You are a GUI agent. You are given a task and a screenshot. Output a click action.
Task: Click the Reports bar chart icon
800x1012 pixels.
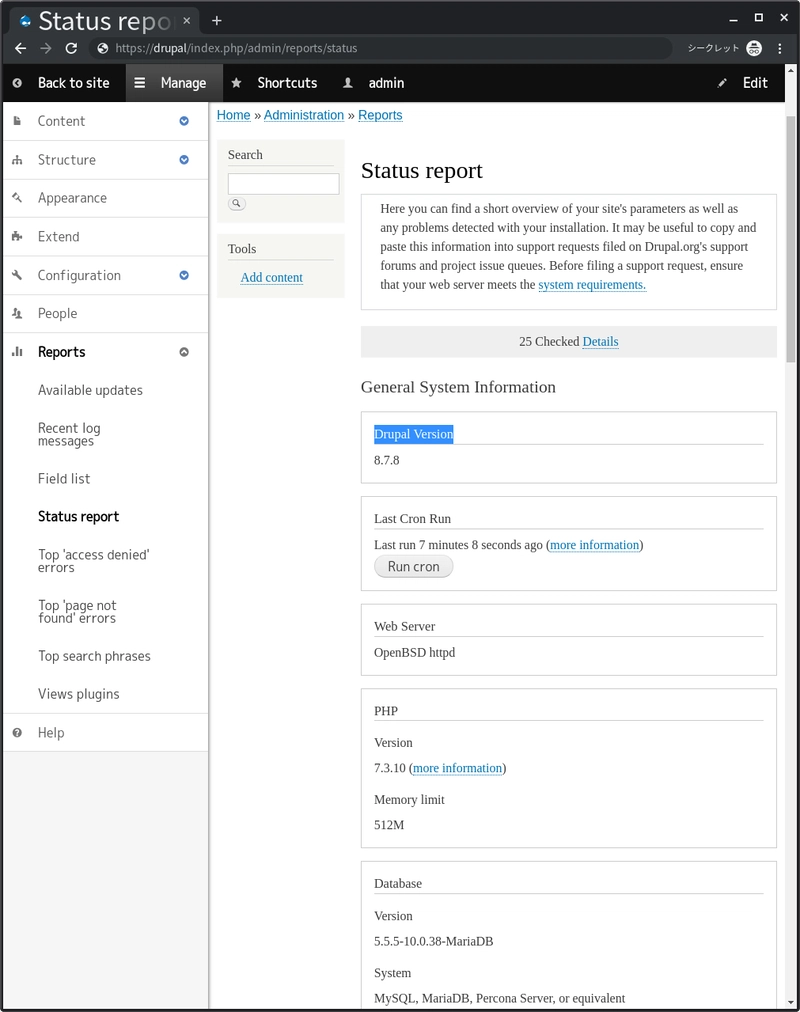point(17,352)
